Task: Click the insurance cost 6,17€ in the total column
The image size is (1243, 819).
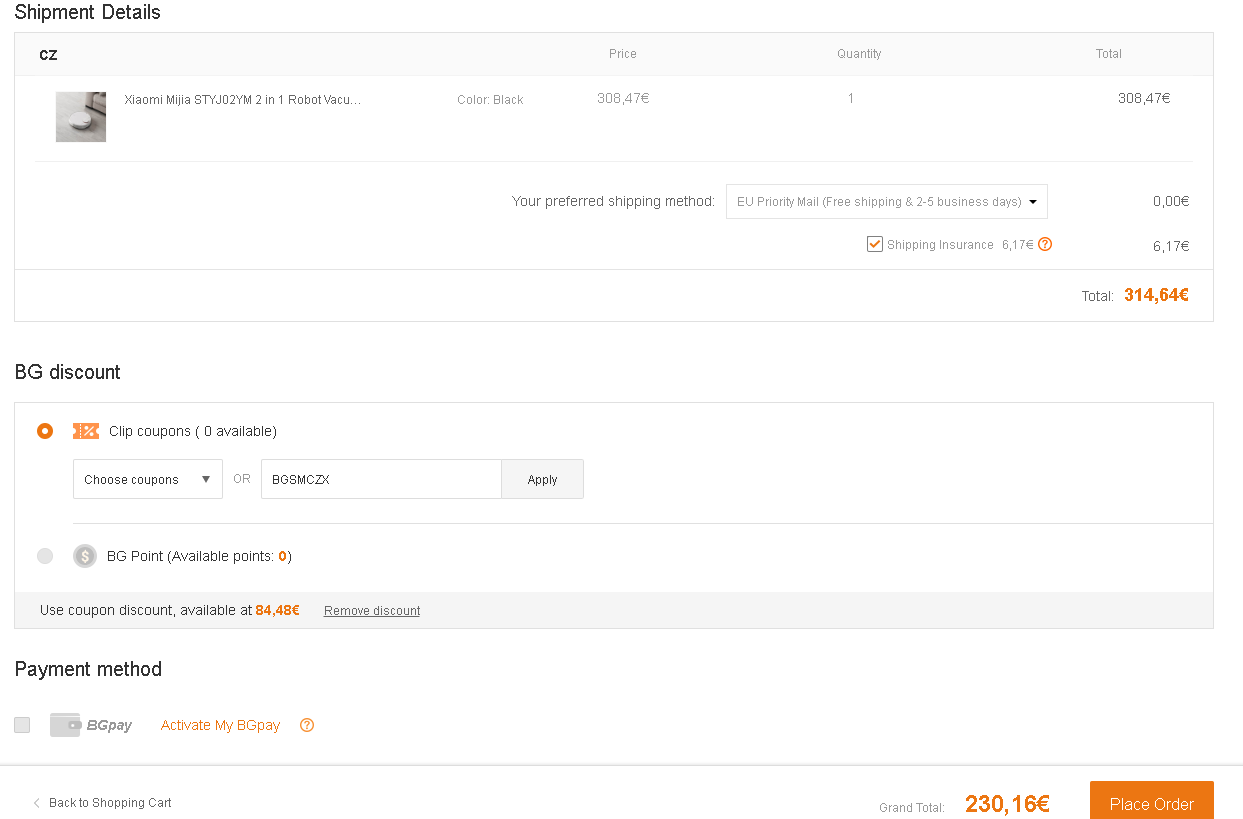Action: pyautogui.click(x=1171, y=246)
